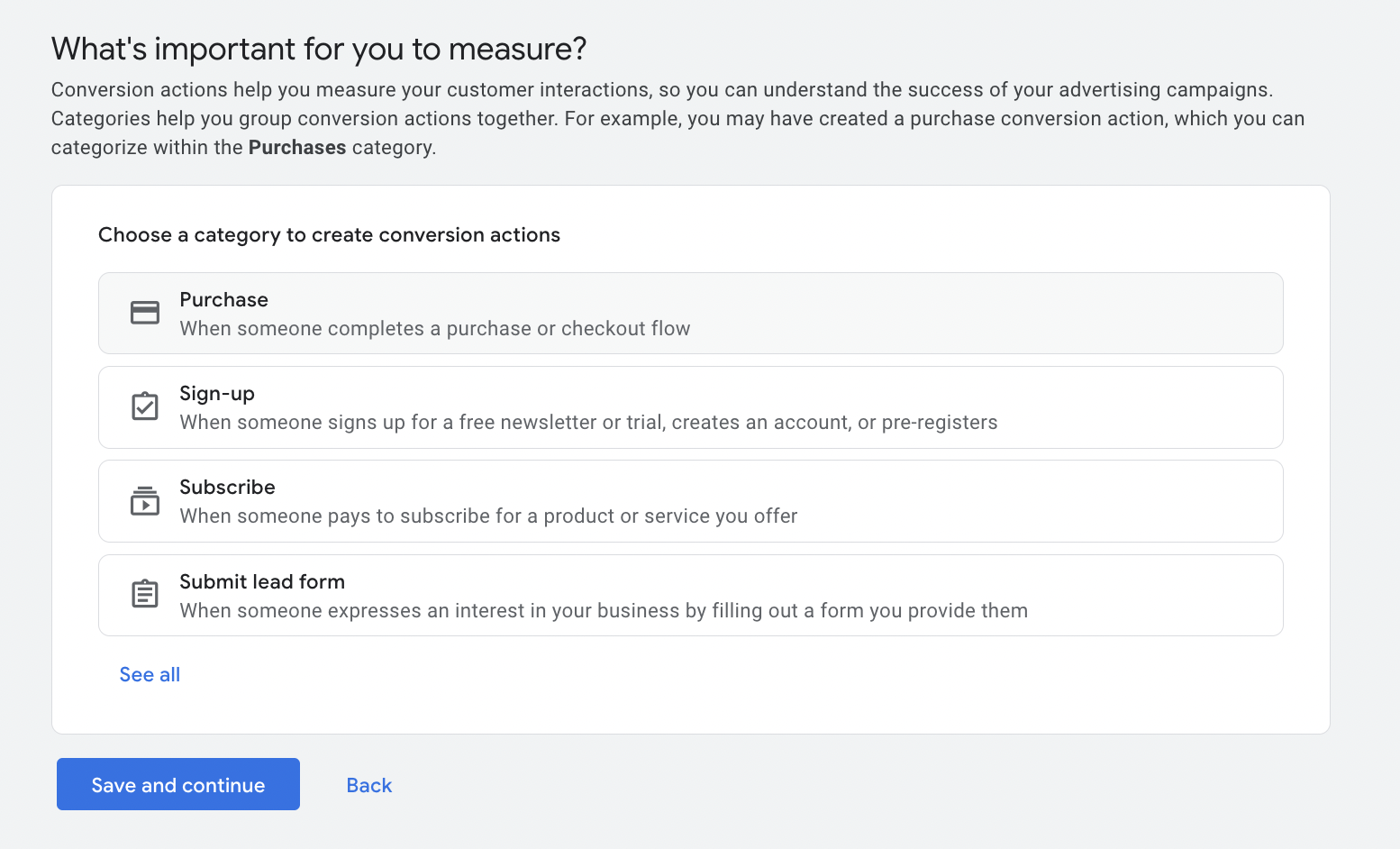Choose the Sign-up category title

[x=216, y=394]
